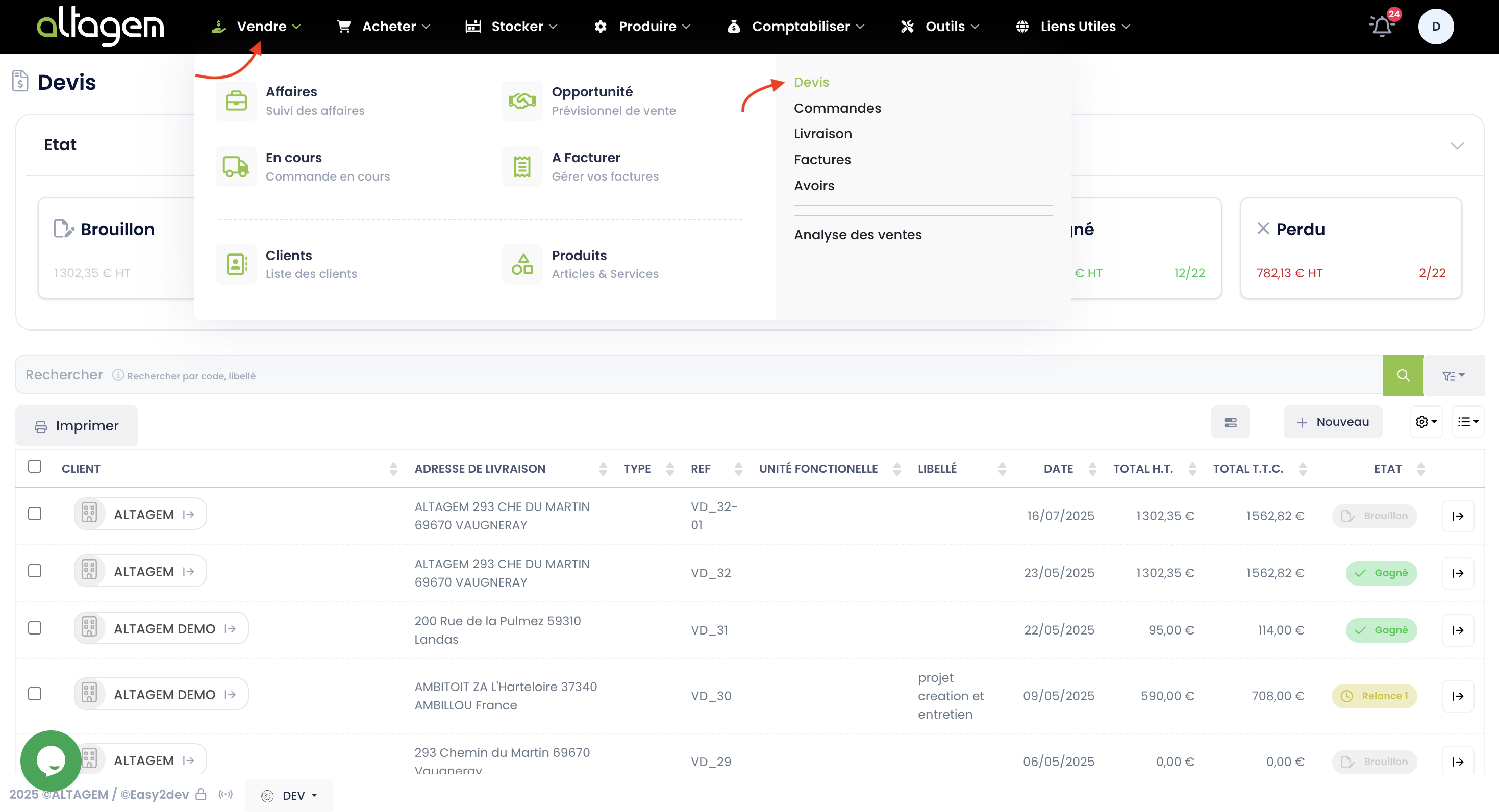Click the Opportunité handshake icon
The height and width of the screenshot is (812, 1499).
tap(522, 100)
